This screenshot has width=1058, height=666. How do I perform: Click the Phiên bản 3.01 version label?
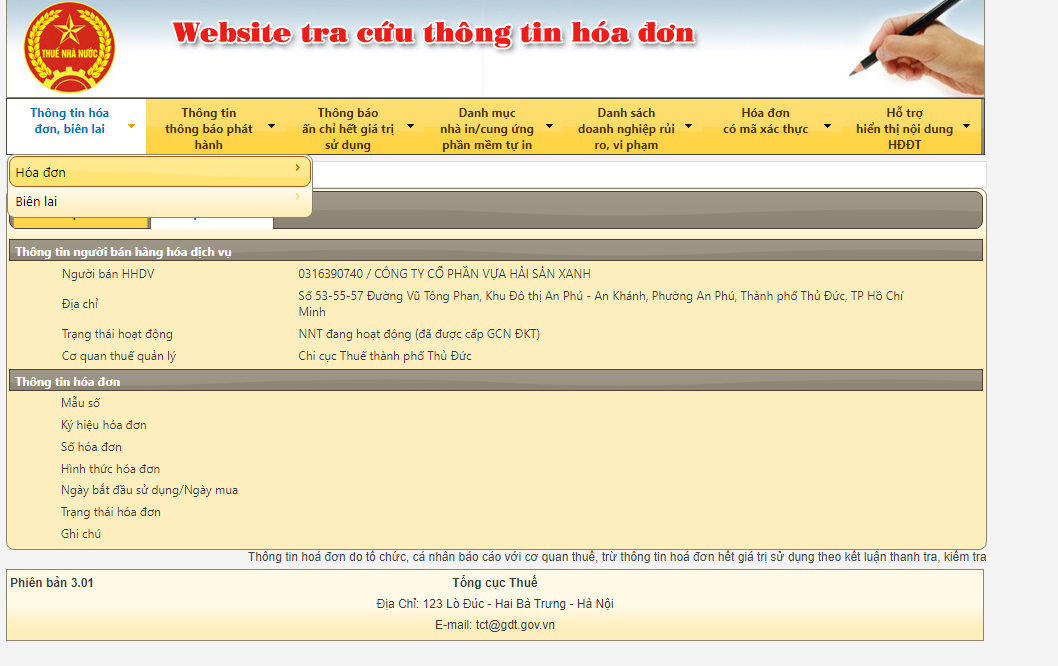point(52,583)
